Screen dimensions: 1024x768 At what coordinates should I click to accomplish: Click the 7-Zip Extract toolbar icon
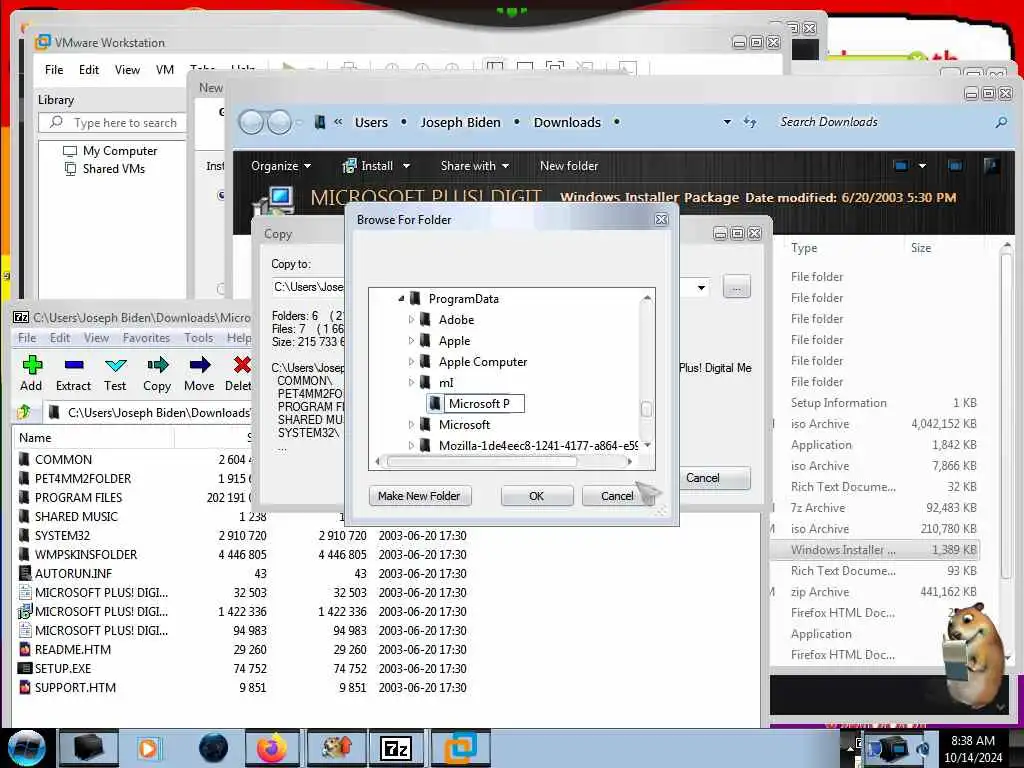[74, 365]
